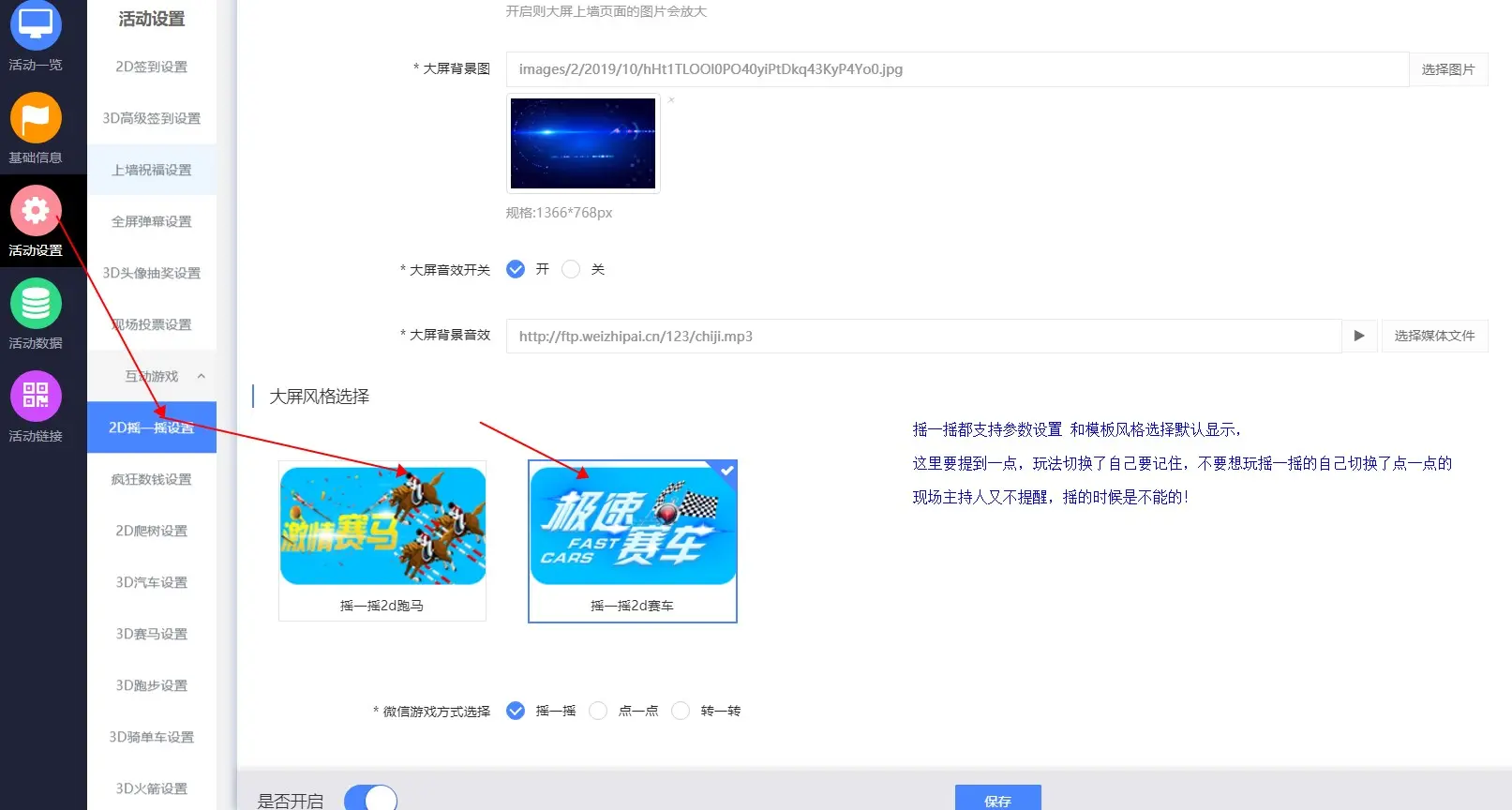Open 上墙祝福设置 in sidebar
Viewport: 1512px width, 810px height.
[152, 170]
